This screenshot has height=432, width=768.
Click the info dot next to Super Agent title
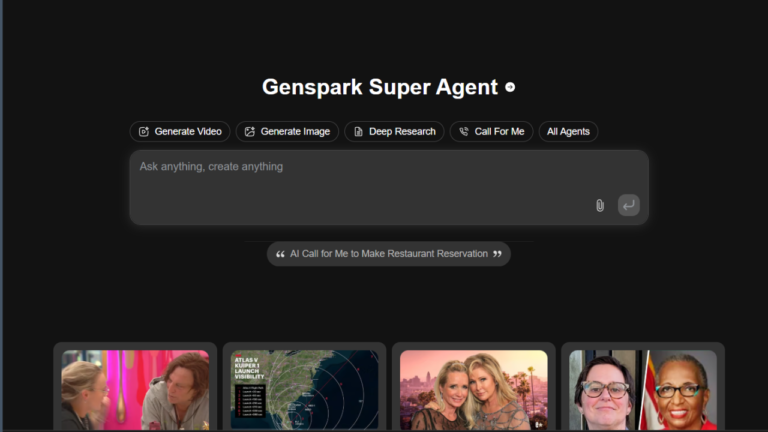(510, 87)
